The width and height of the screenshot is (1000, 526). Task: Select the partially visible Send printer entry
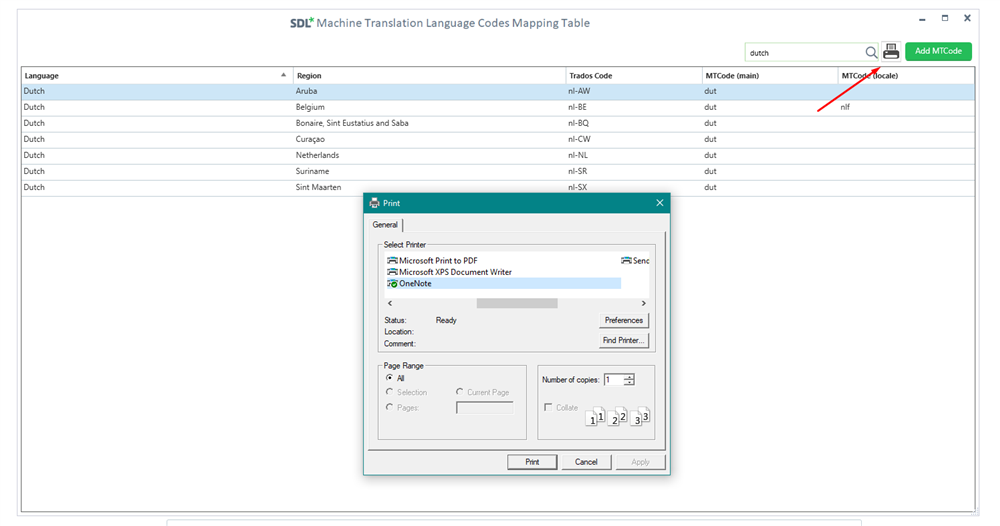pyautogui.click(x=635, y=260)
